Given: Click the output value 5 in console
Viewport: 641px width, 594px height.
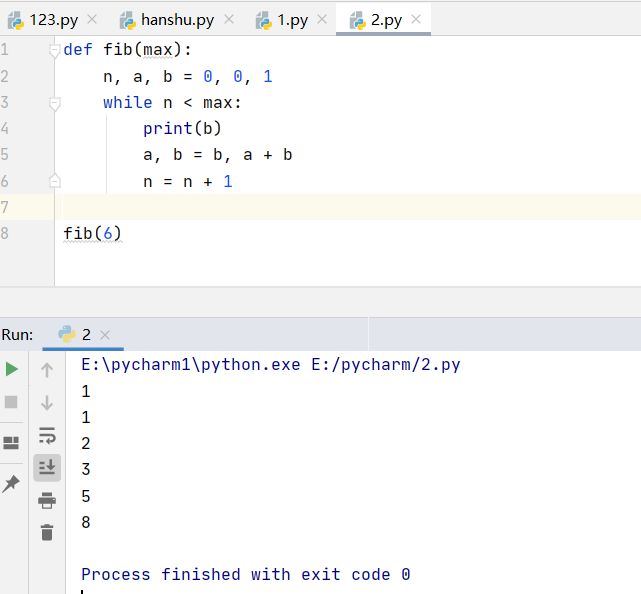Looking at the screenshot, I should click(85, 496).
